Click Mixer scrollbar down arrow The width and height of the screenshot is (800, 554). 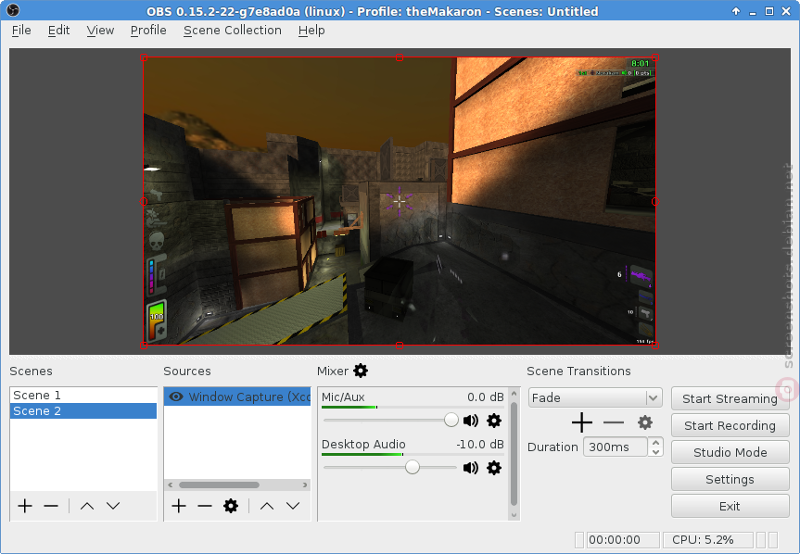tap(514, 515)
